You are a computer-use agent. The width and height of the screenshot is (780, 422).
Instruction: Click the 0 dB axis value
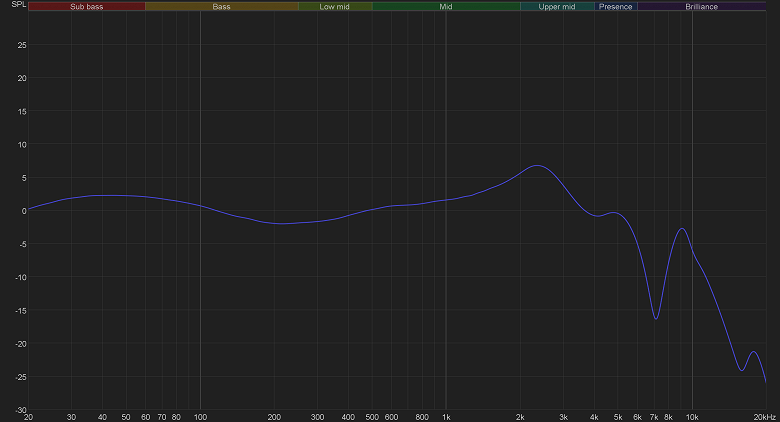click(24, 211)
